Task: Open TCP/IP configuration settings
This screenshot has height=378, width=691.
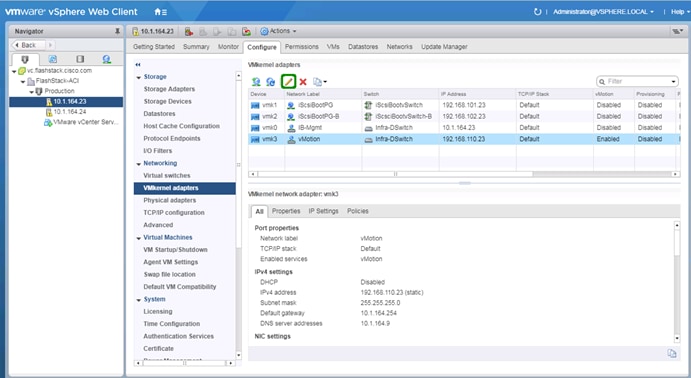Action: (x=174, y=212)
